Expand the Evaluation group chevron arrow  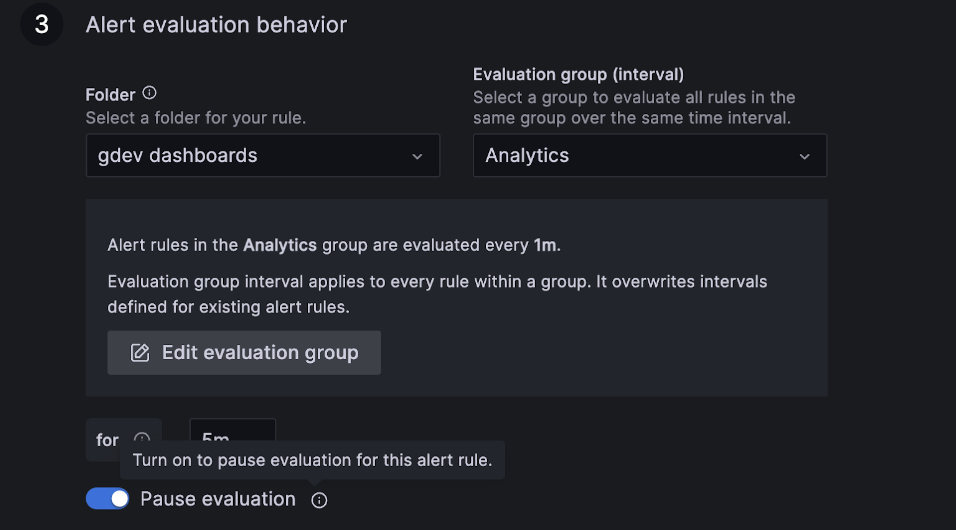805,156
